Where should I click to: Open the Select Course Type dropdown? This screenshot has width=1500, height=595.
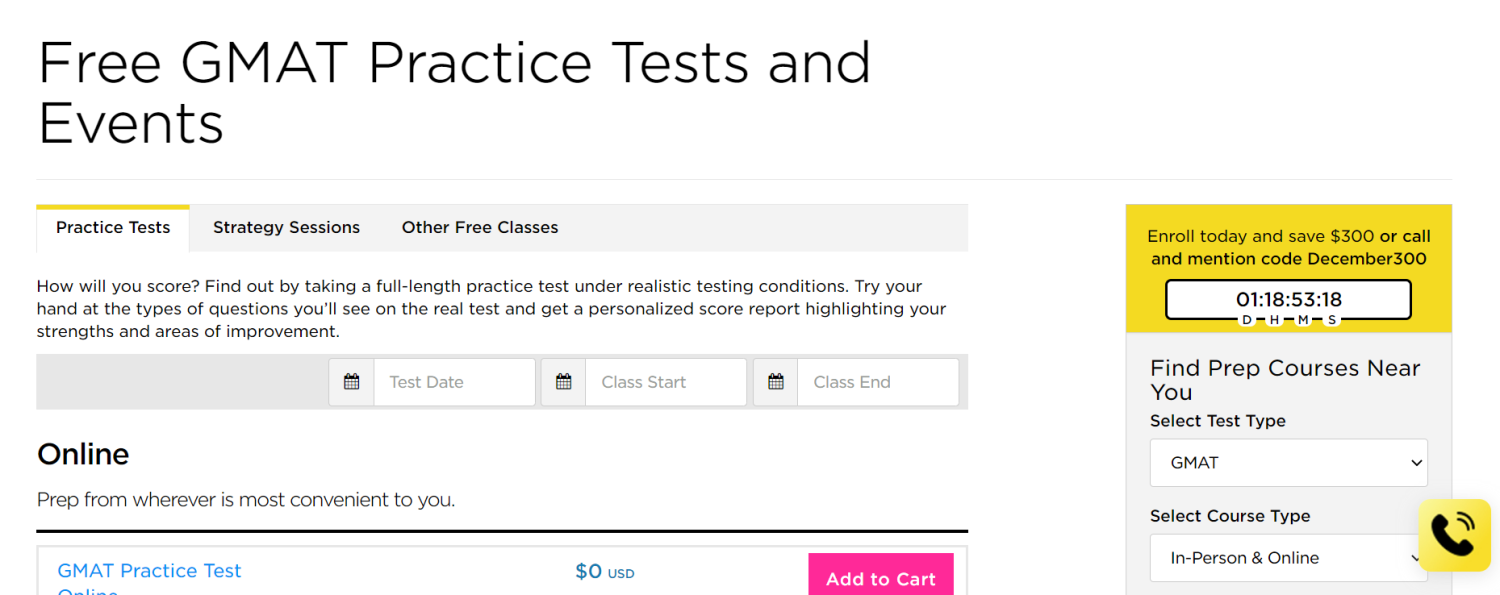(x=1288, y=558)
